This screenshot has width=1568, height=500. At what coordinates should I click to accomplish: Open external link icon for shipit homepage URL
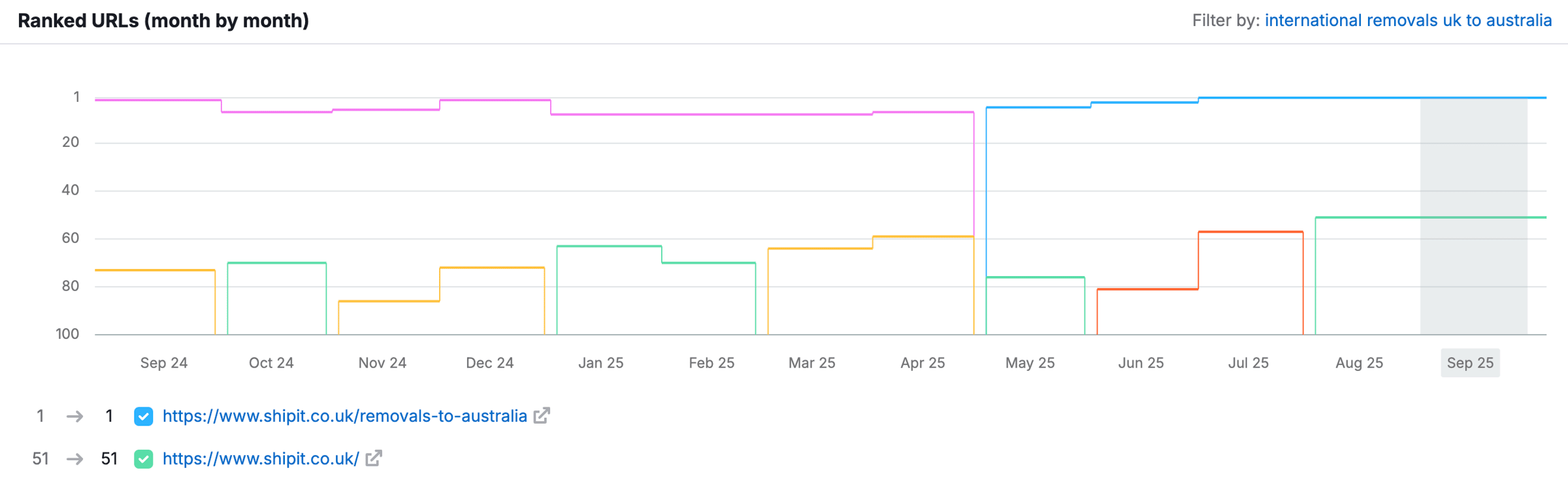pyautogui.click(x=374, y=459)
